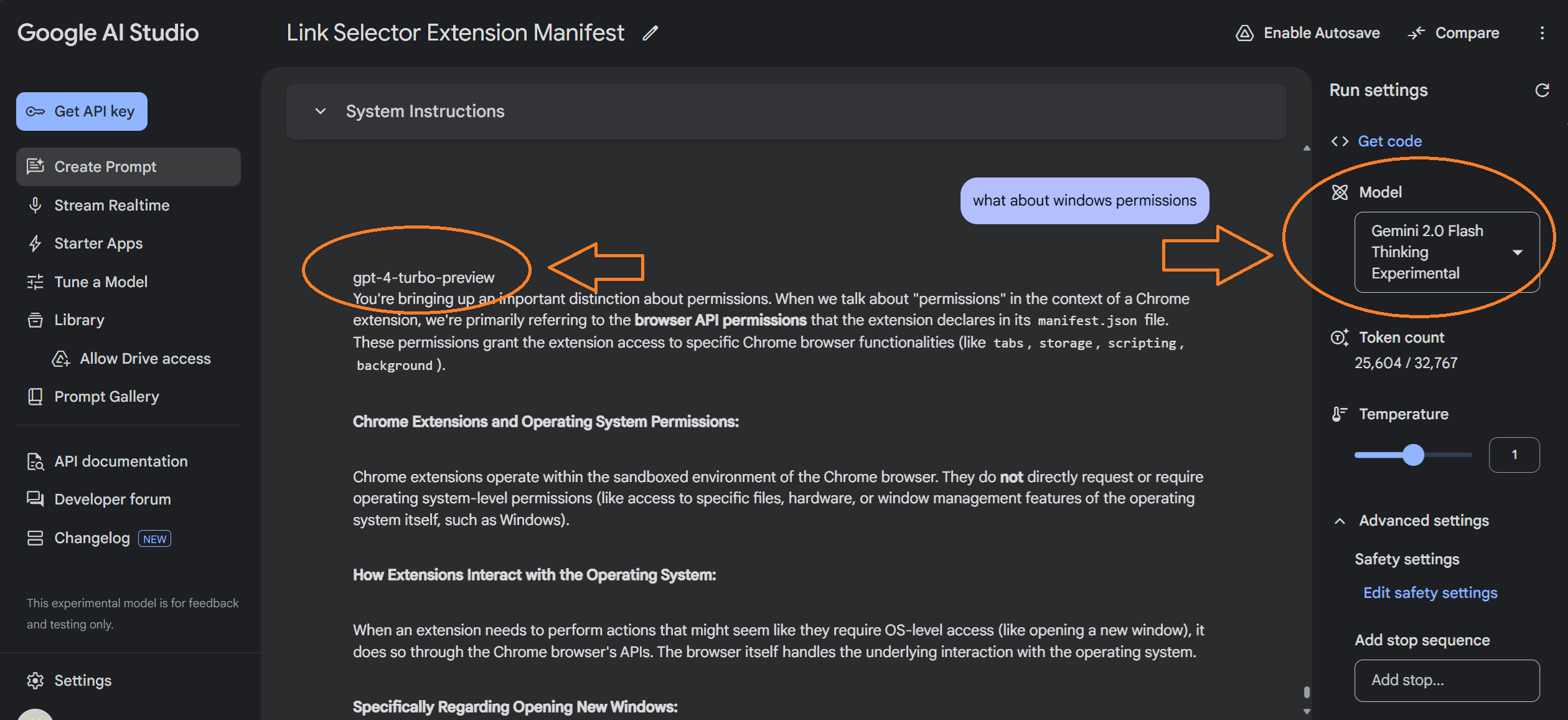Screen dimensions: 1568x720
Task: Click the Temperature thermometer icon
Action: pyautogui.click(x=1340, y=414)
